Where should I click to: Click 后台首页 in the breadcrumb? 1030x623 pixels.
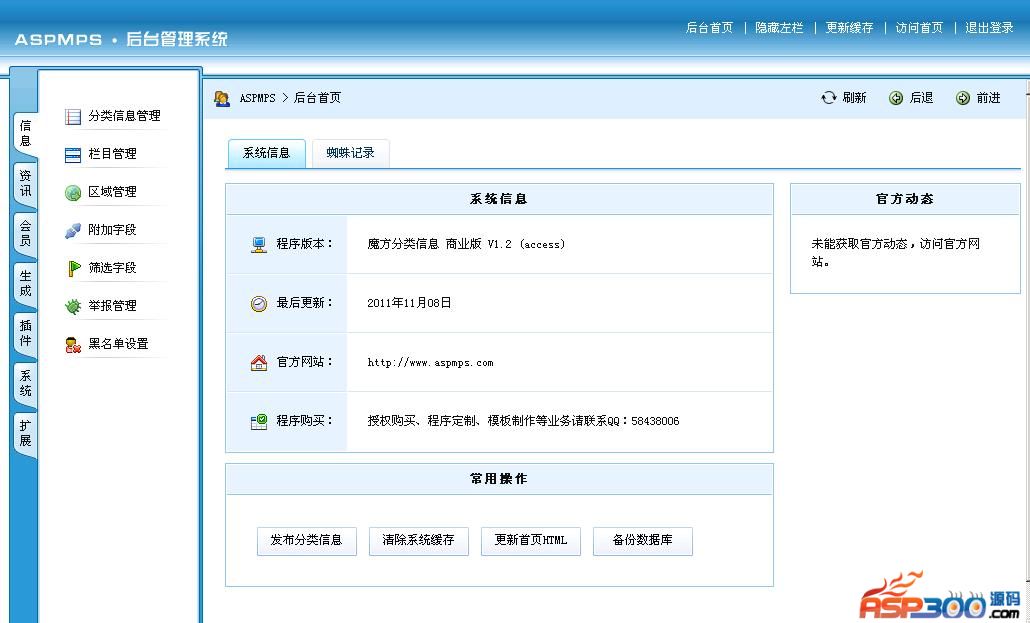pos(317,98)
